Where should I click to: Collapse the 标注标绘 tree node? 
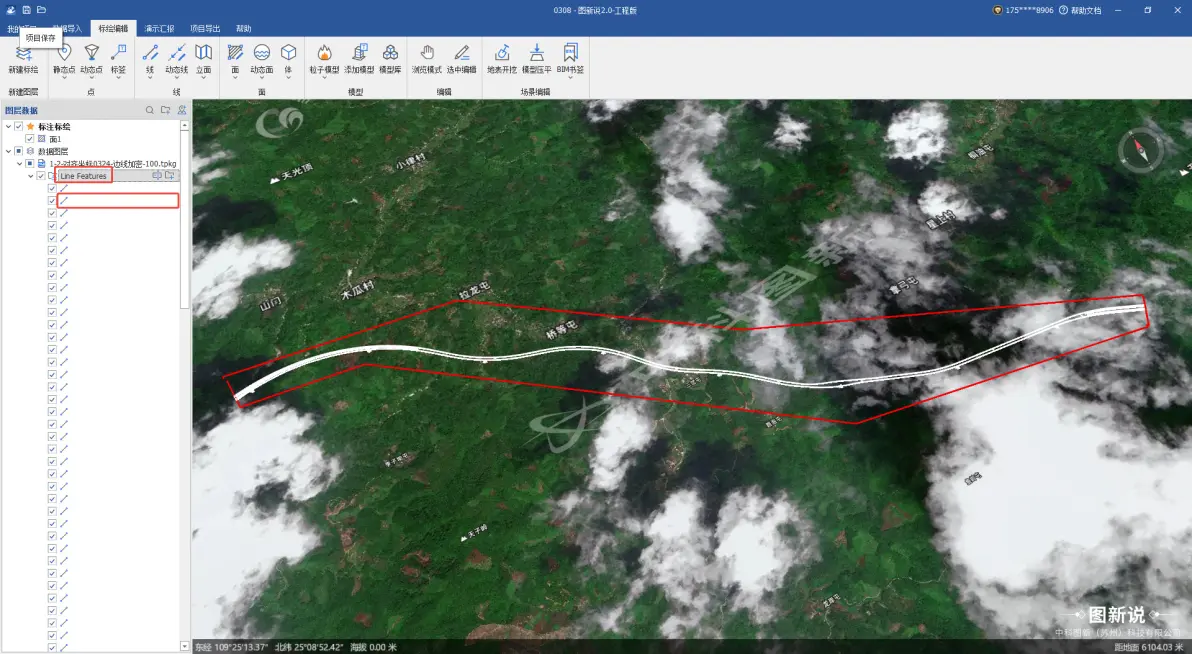tap(8, 127)
